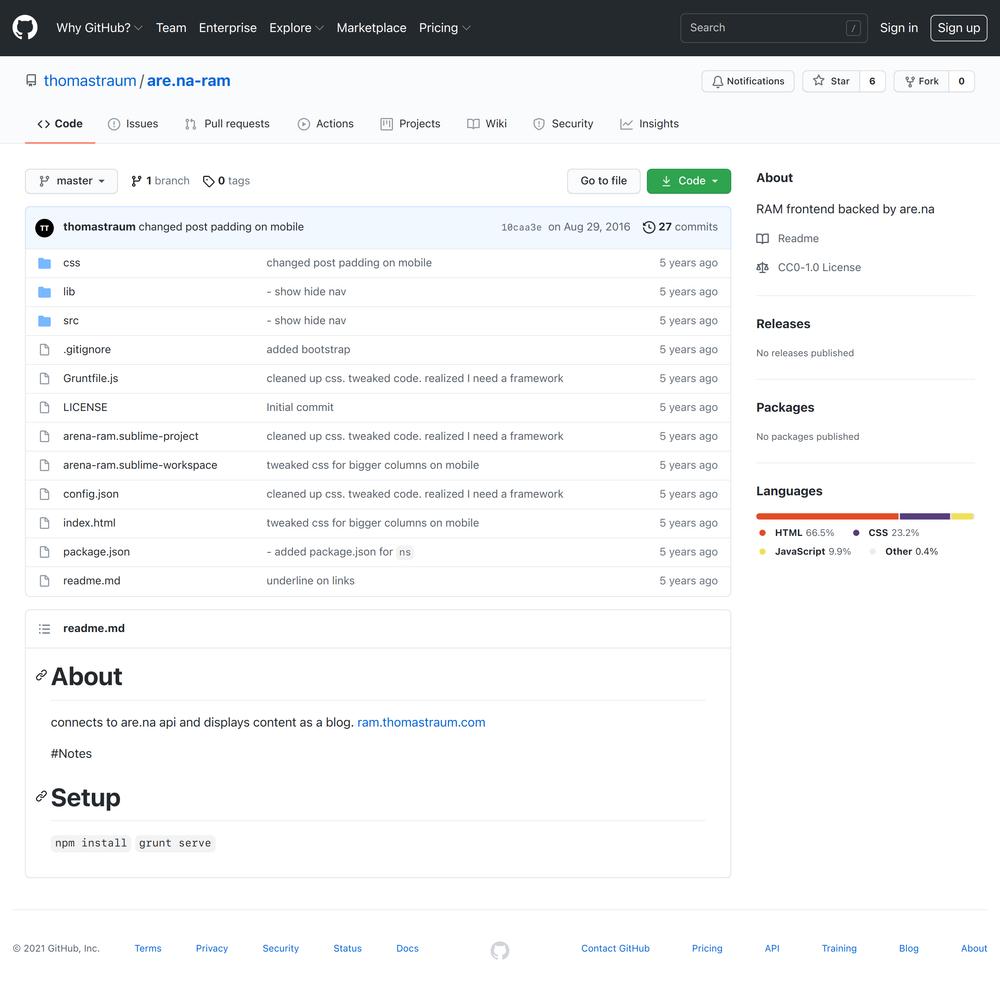Click the file icon for index.html
Image resolution: width=1000 pixels, height=1000 pixels.
[44, 523]
